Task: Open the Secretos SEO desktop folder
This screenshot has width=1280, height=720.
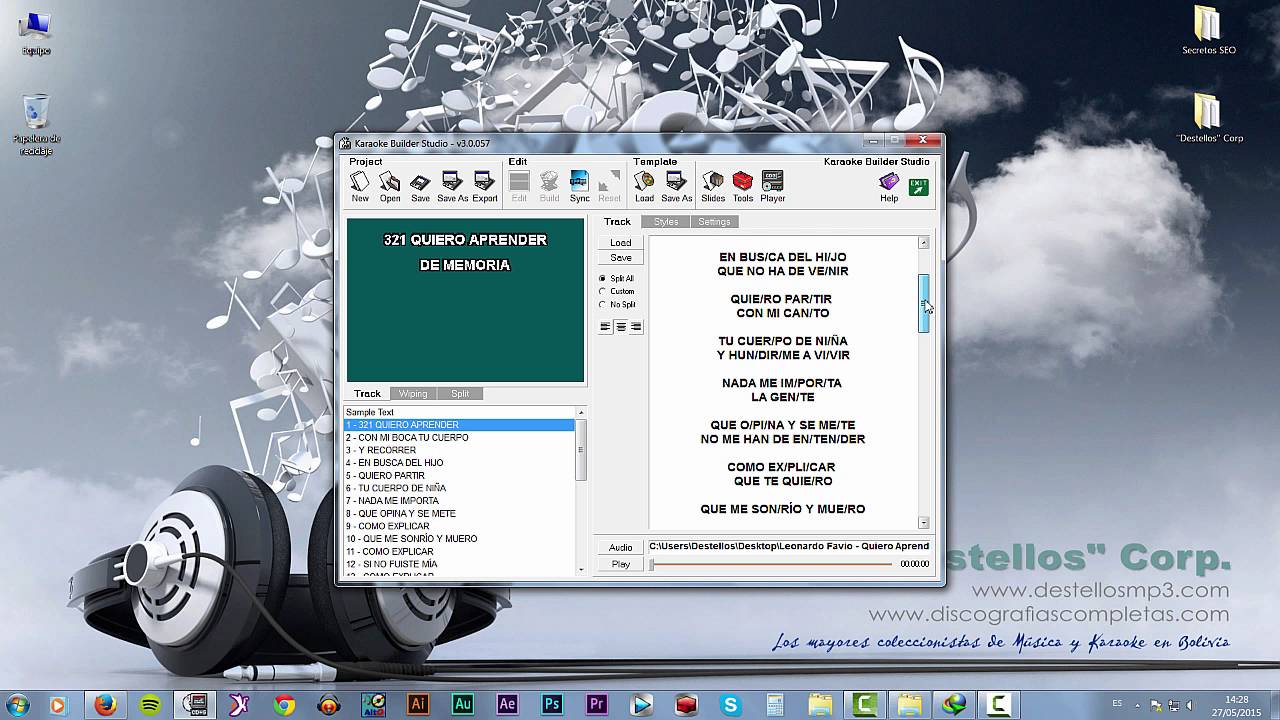Action: [x=1208, y=30]
